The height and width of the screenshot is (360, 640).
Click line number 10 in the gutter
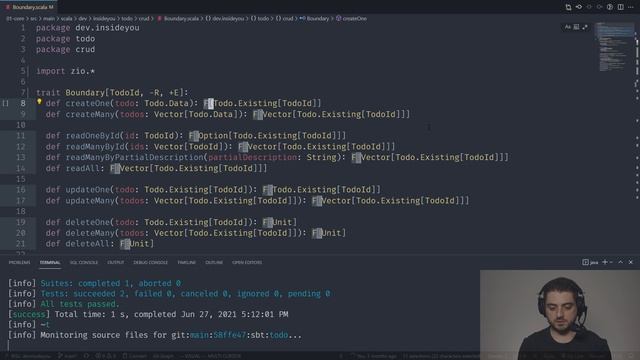coord(21,125)
